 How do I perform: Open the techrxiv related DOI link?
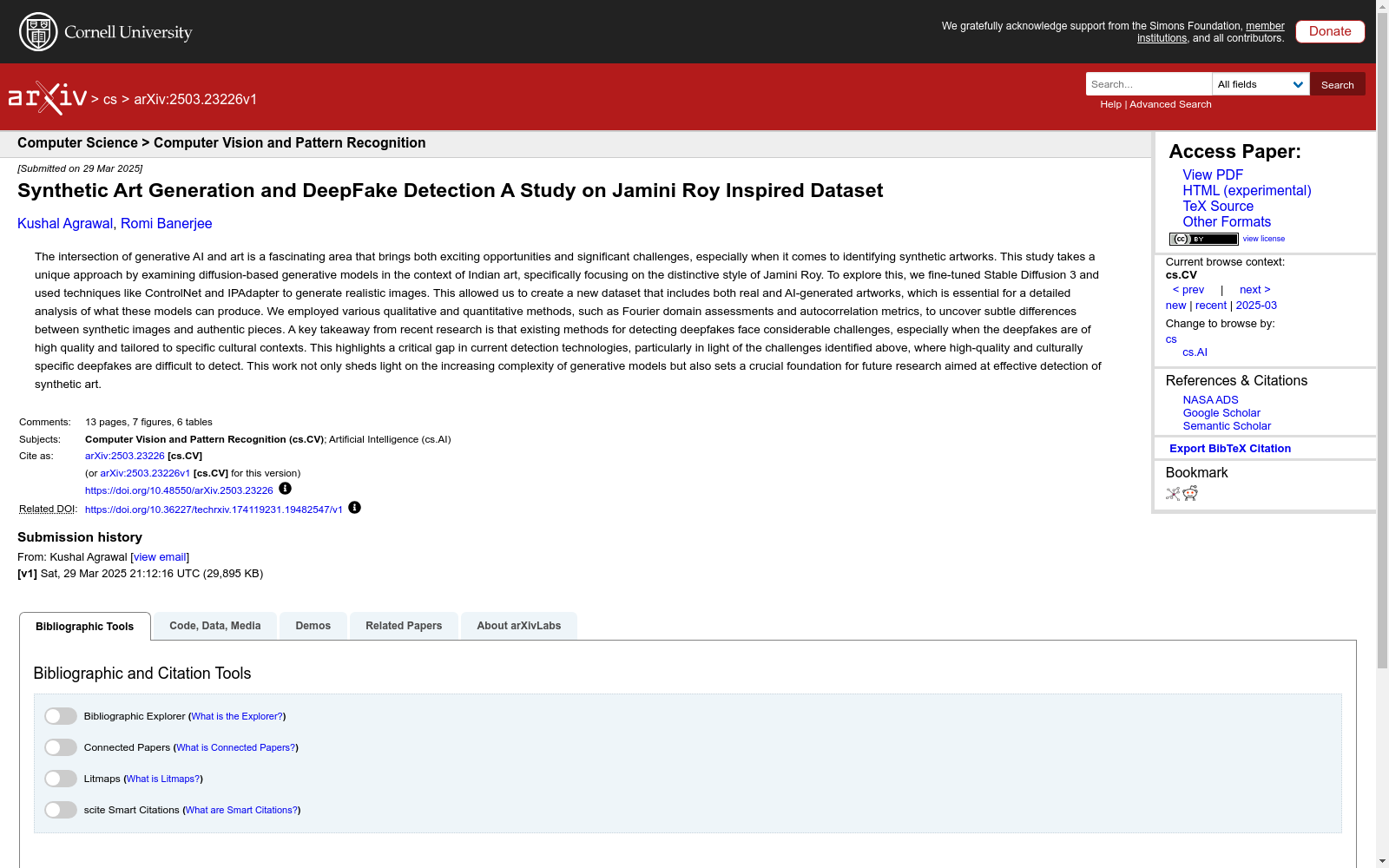pos(214,510)
